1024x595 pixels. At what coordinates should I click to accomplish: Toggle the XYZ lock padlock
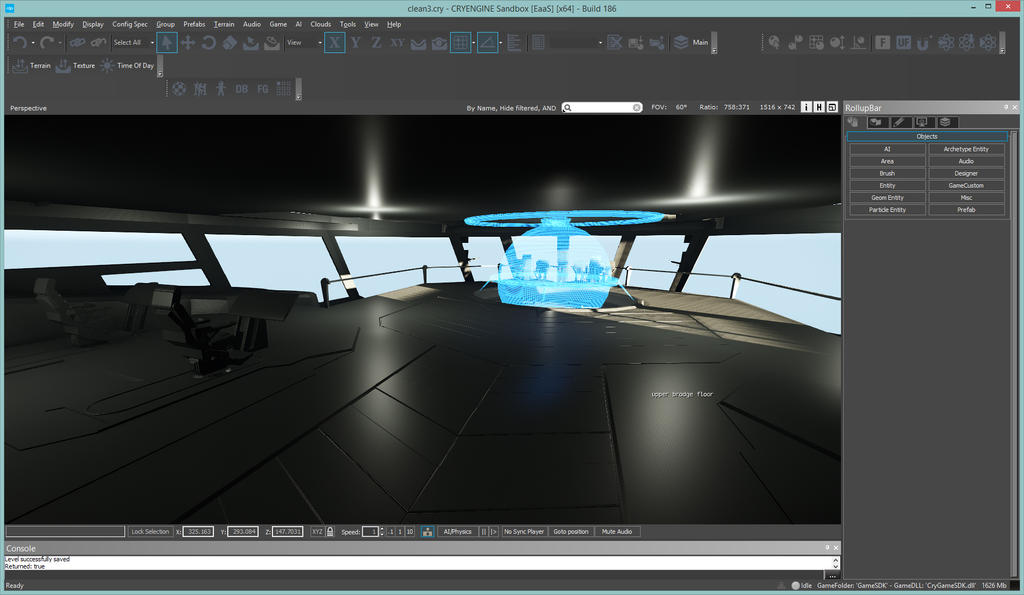(330, 532)
